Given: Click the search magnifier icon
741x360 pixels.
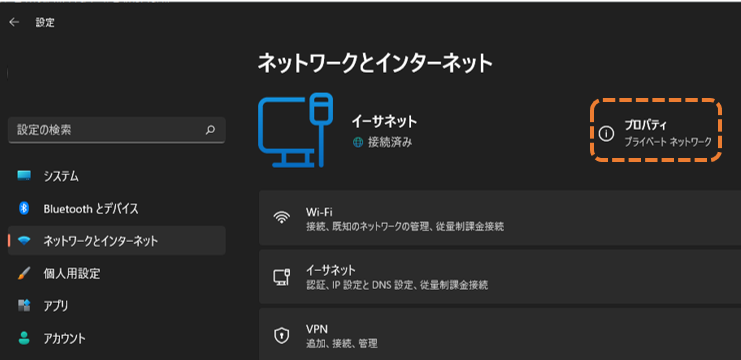Looking at the screenshot, I should pyautogui.click(x=210, y=130).
